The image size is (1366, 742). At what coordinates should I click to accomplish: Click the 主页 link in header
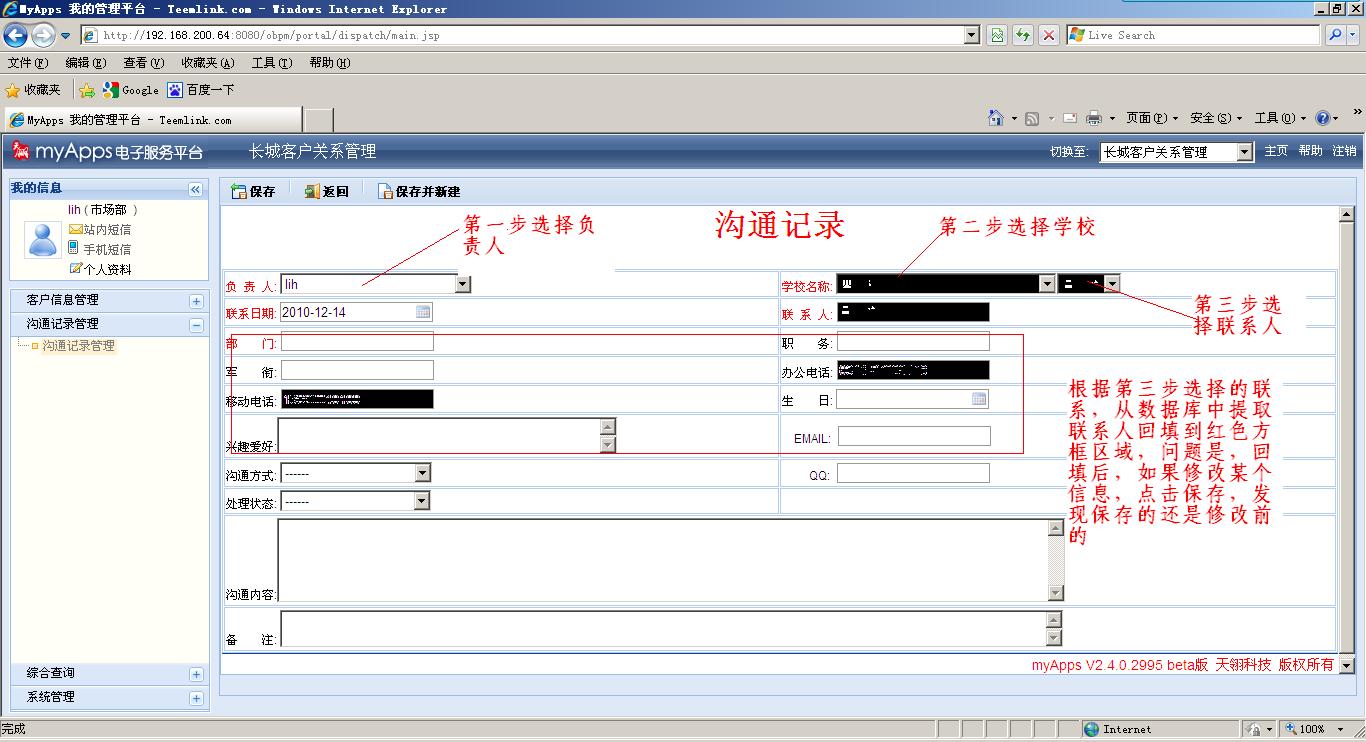(x=1276, y=151)
